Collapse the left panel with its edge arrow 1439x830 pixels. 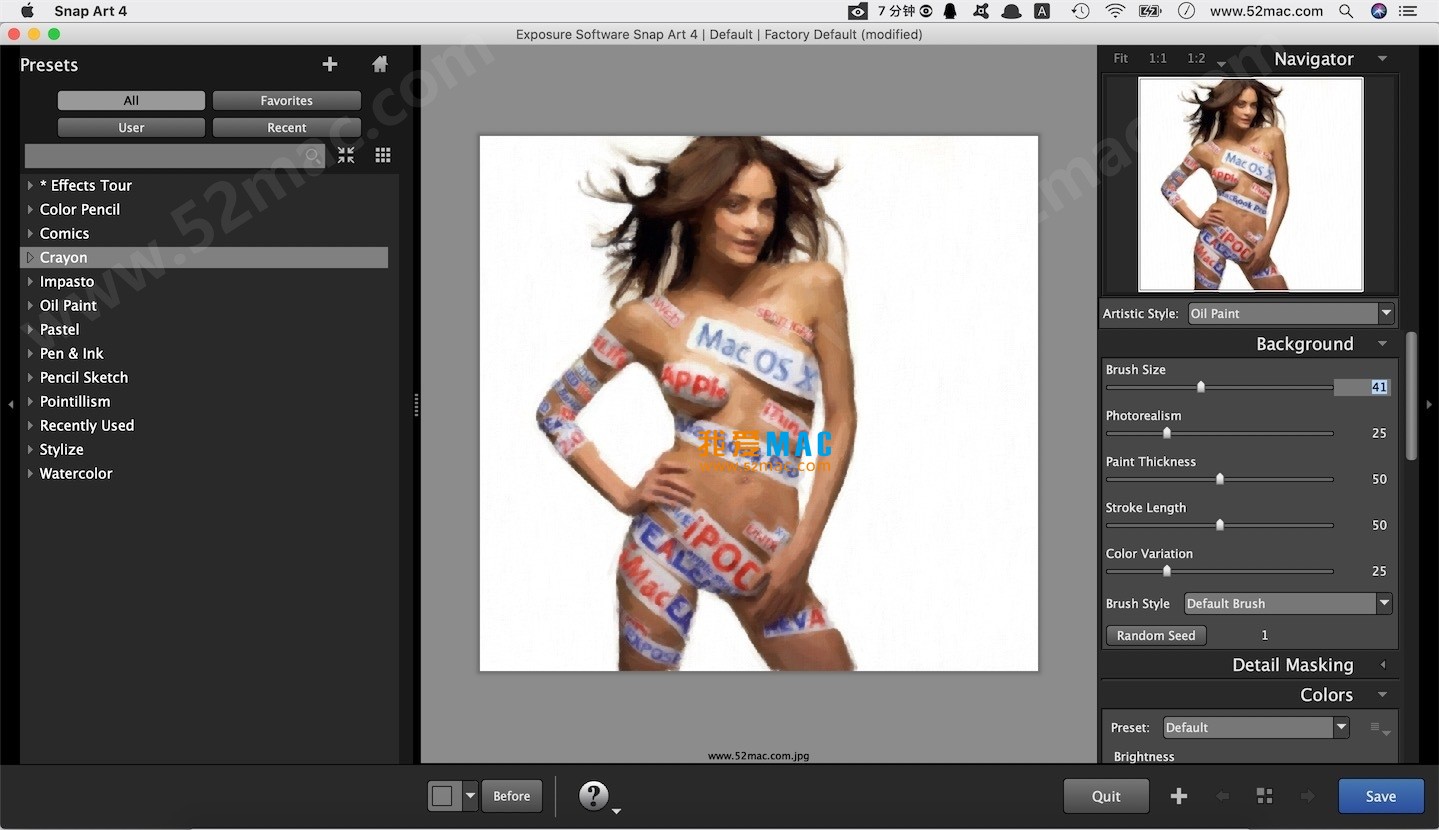(x=10, y=404)
